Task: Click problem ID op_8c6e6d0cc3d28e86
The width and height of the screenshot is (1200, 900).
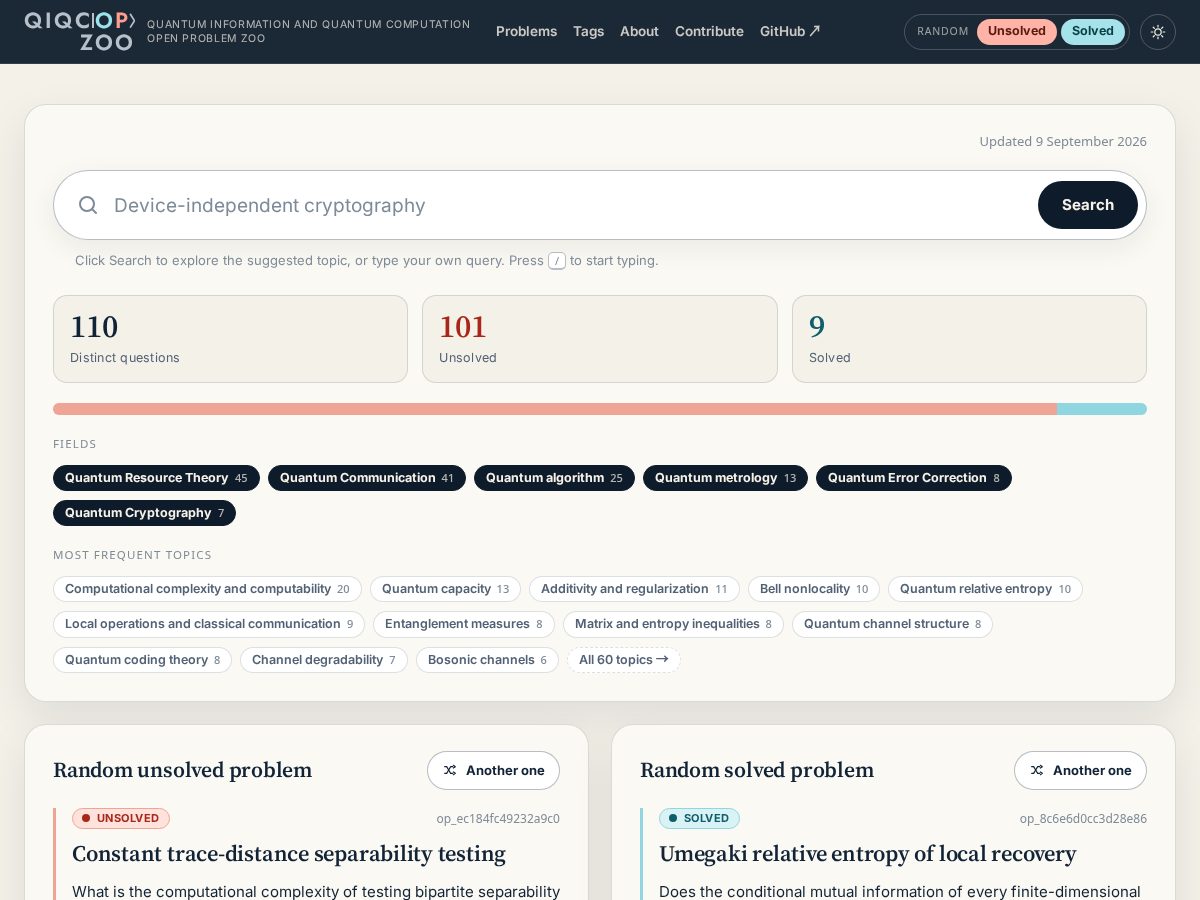Action: (x=1083, y=818)
